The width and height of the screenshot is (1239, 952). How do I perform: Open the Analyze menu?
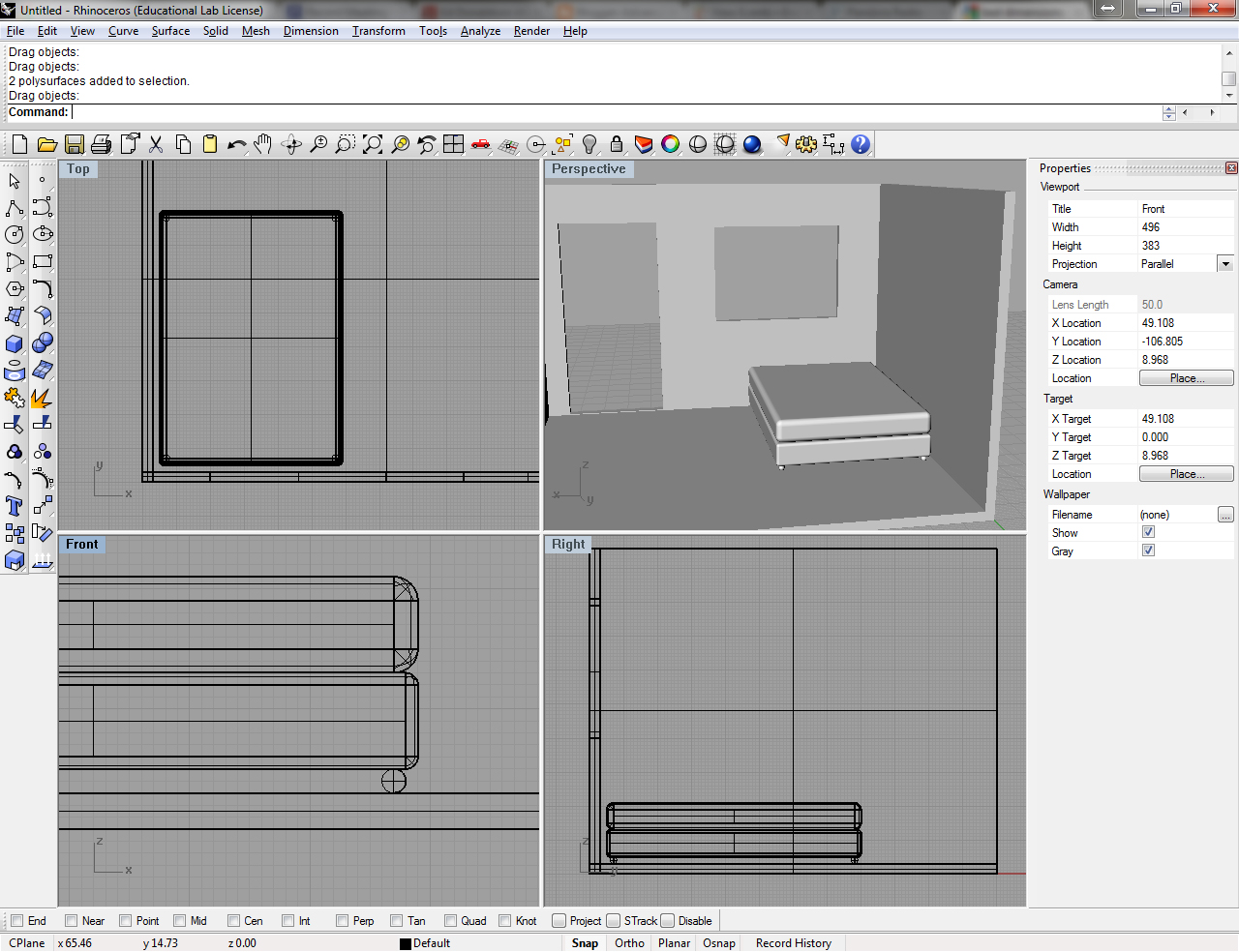pyautogui.click(x=480, y=31)
